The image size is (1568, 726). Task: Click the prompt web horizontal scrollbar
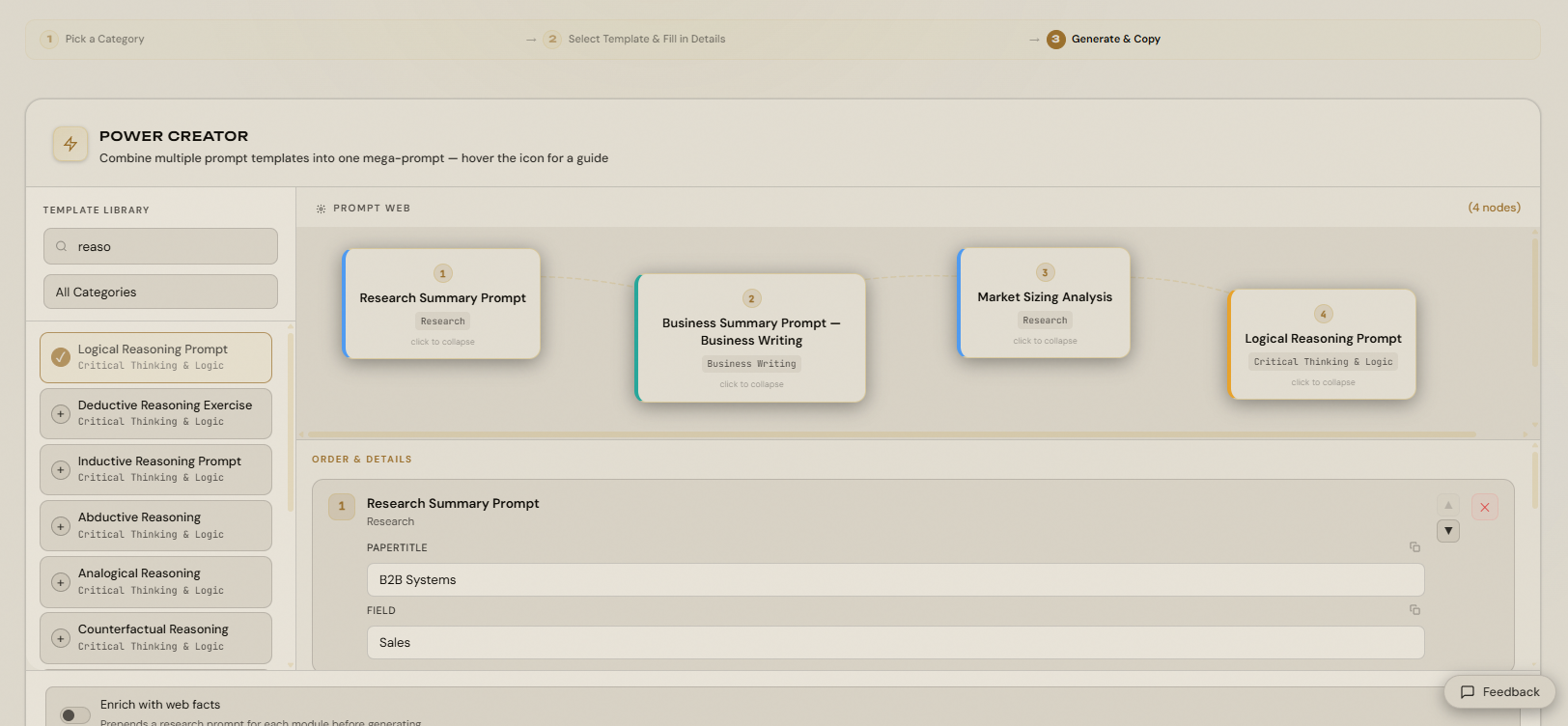tap(891, 434)
